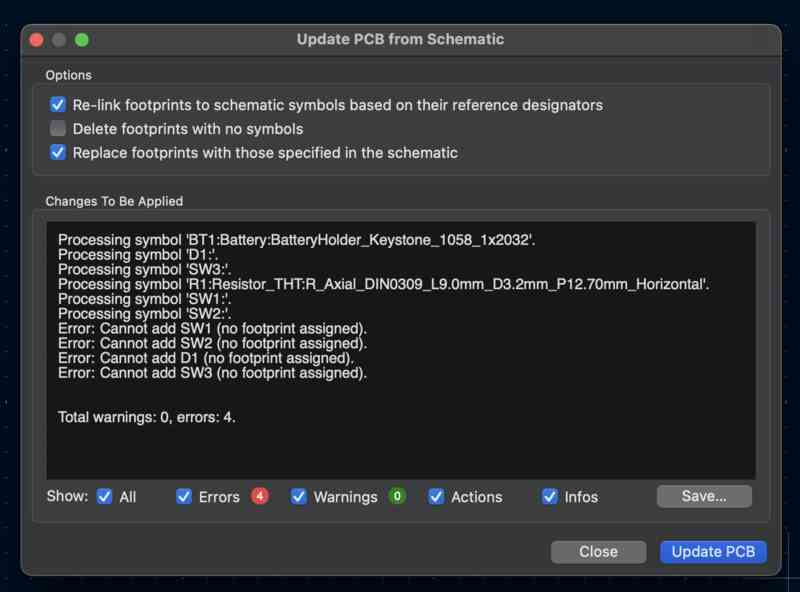The width and height of the screenshot is (800, 592).
Task: Disable re-linking footprints by reference designators
Action: tap(58, 104)
